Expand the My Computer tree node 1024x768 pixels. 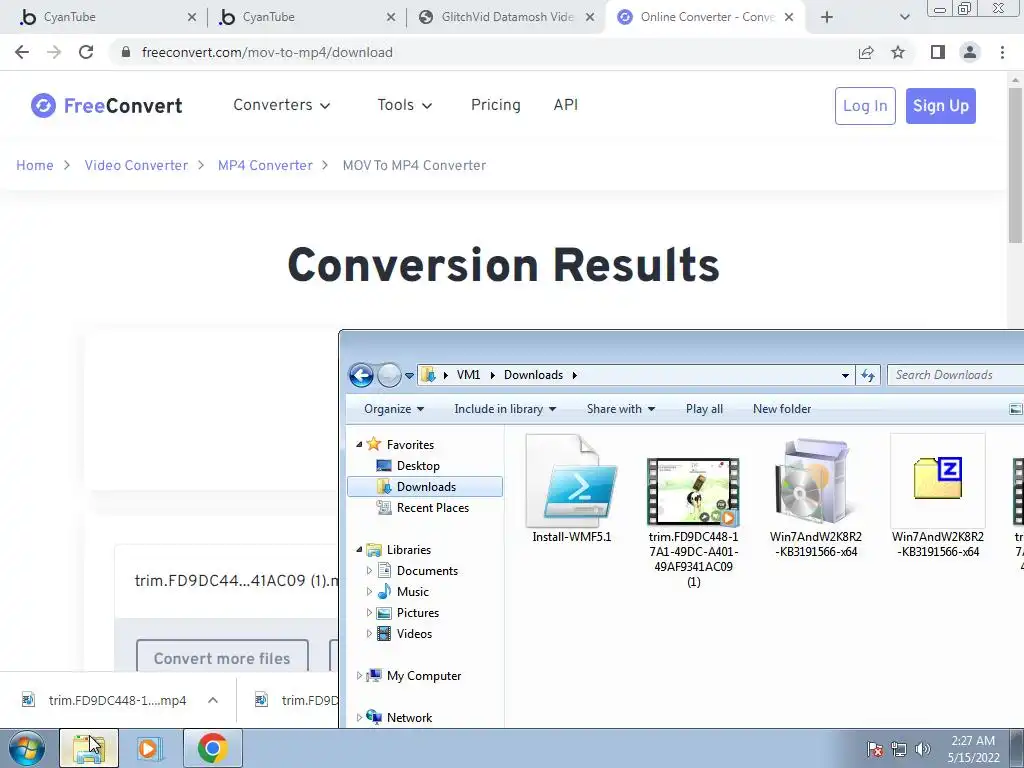click(359, 676)
